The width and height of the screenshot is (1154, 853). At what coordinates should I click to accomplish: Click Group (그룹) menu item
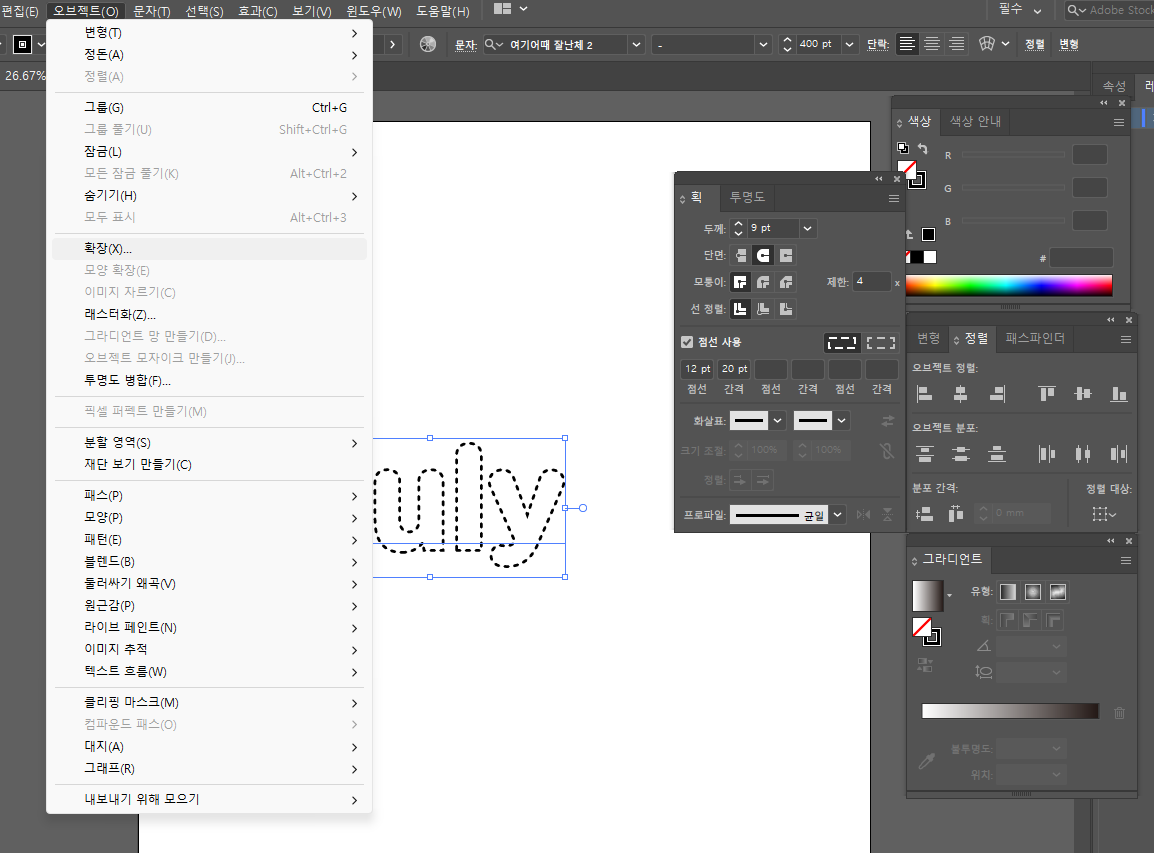tap(210, 107)
